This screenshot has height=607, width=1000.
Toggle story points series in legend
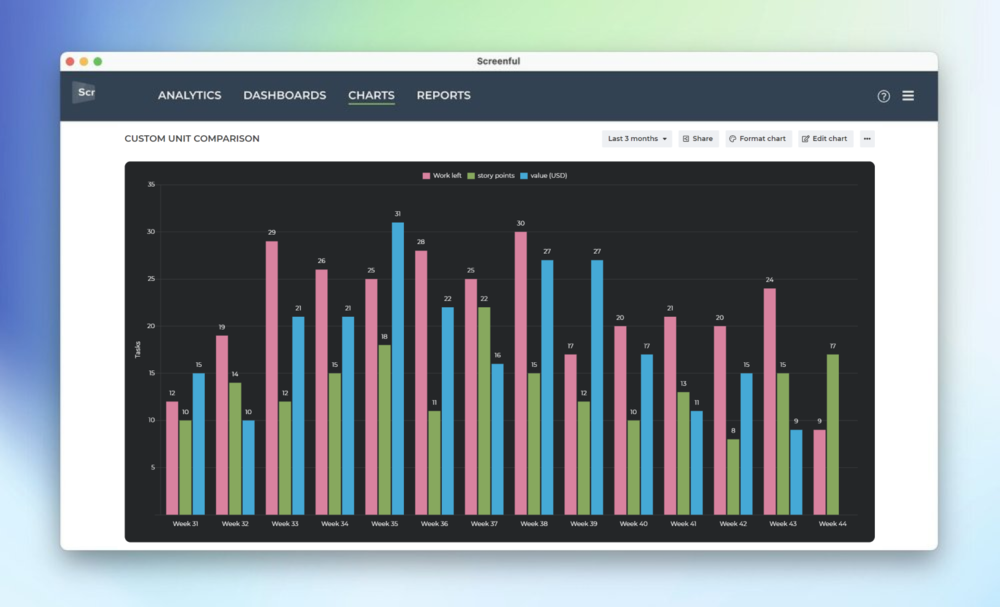(490, 175)
